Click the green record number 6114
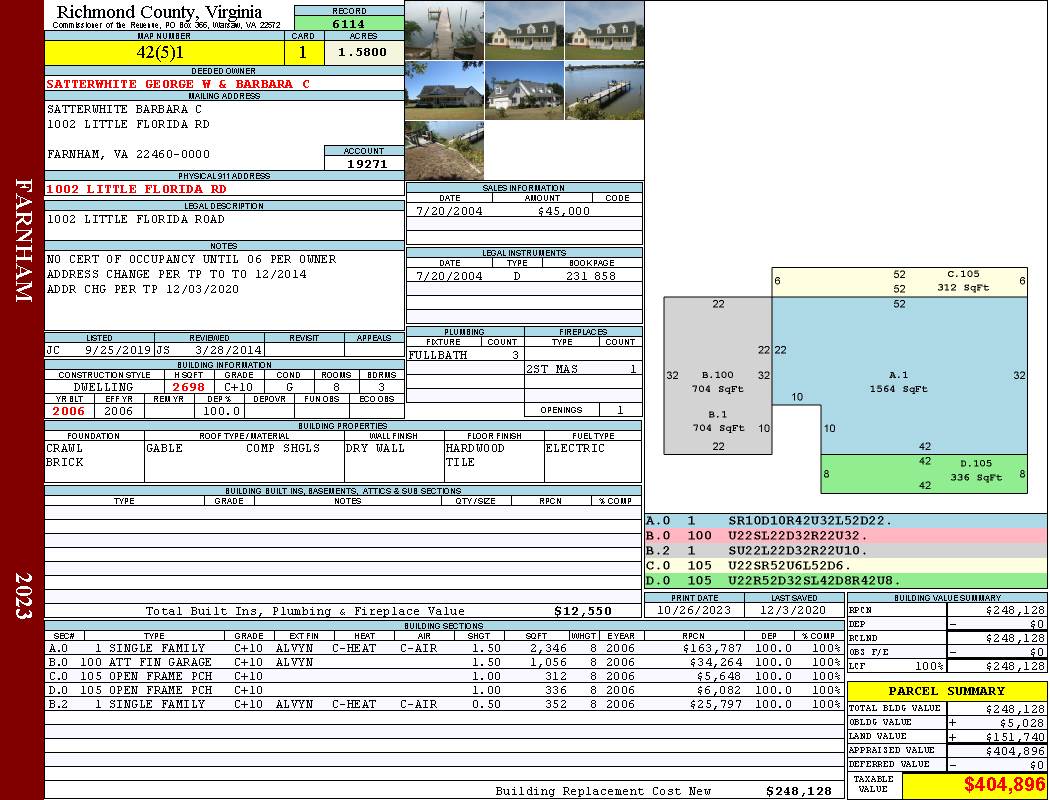 point(349,23)
